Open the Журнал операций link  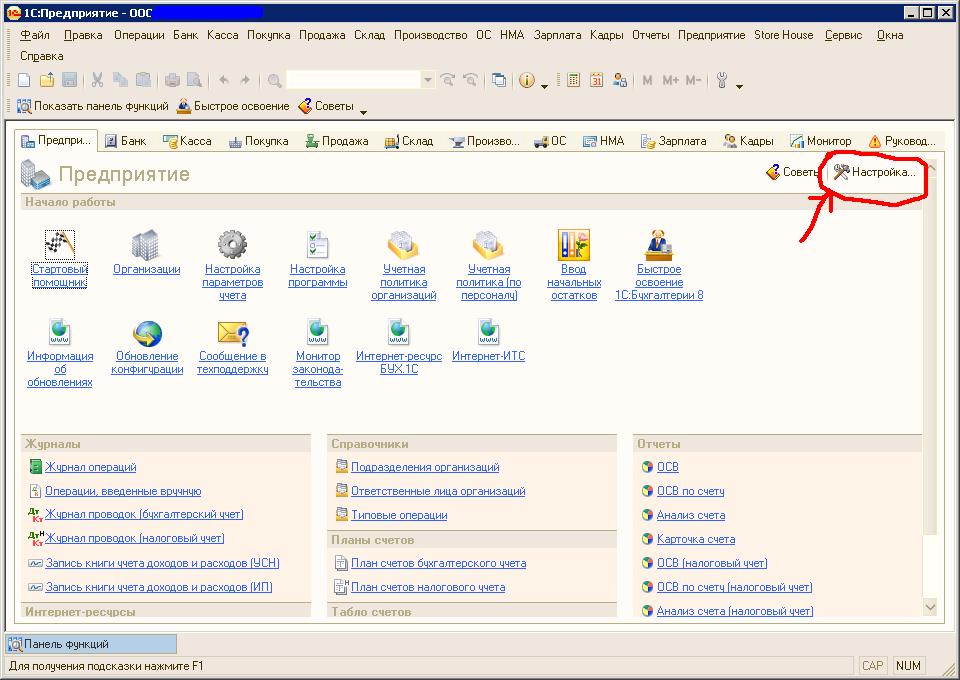(x=91, y=467)
